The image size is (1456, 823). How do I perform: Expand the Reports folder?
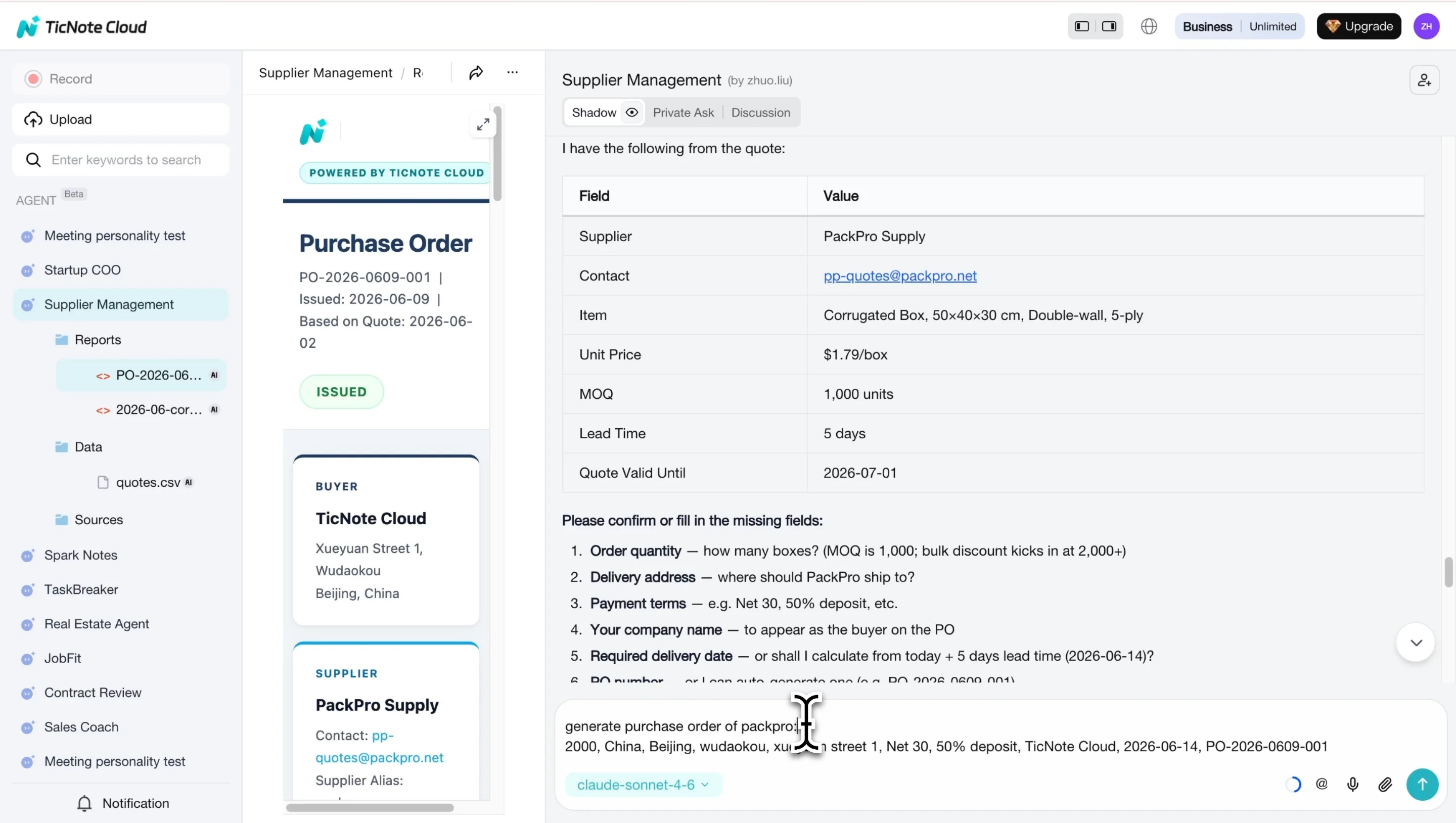(x=98, y=340)
